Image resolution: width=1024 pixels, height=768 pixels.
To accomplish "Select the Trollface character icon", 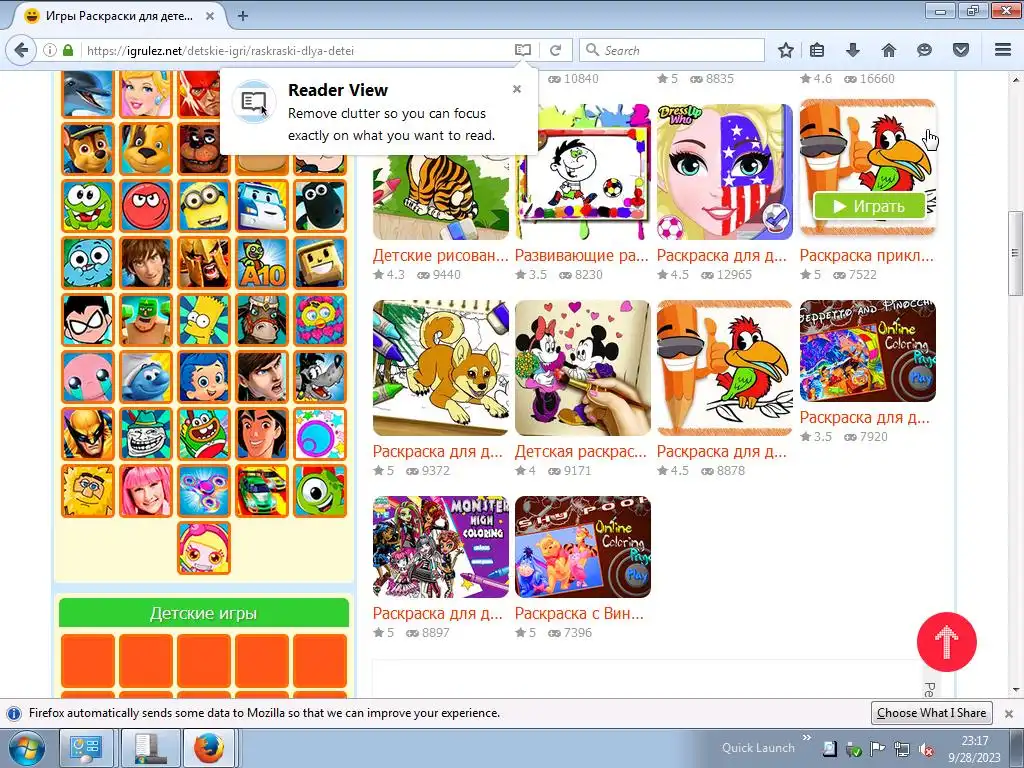I will tap(146, 434).
